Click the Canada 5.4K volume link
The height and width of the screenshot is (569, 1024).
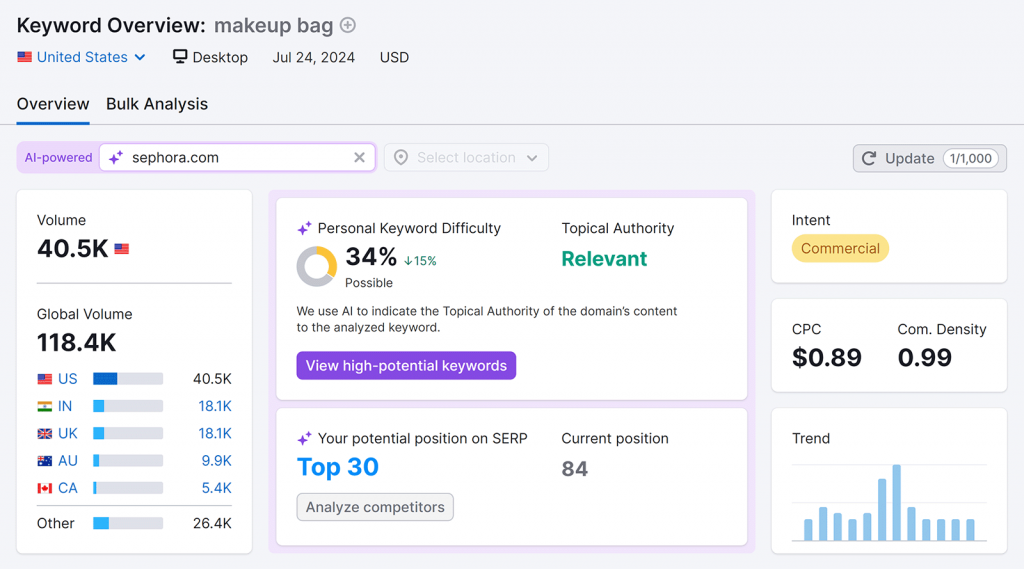pos(216,488)
